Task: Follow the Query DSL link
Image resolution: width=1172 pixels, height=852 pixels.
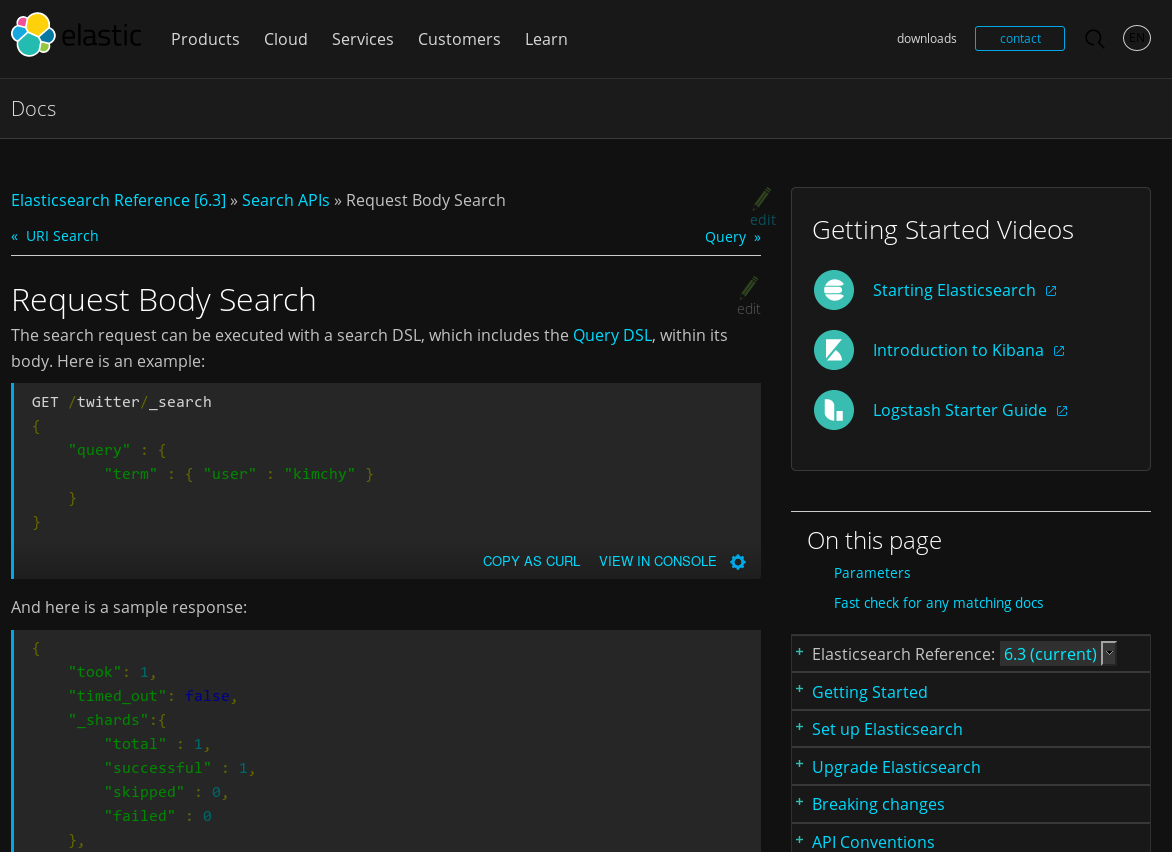Action: coord(612,335)
